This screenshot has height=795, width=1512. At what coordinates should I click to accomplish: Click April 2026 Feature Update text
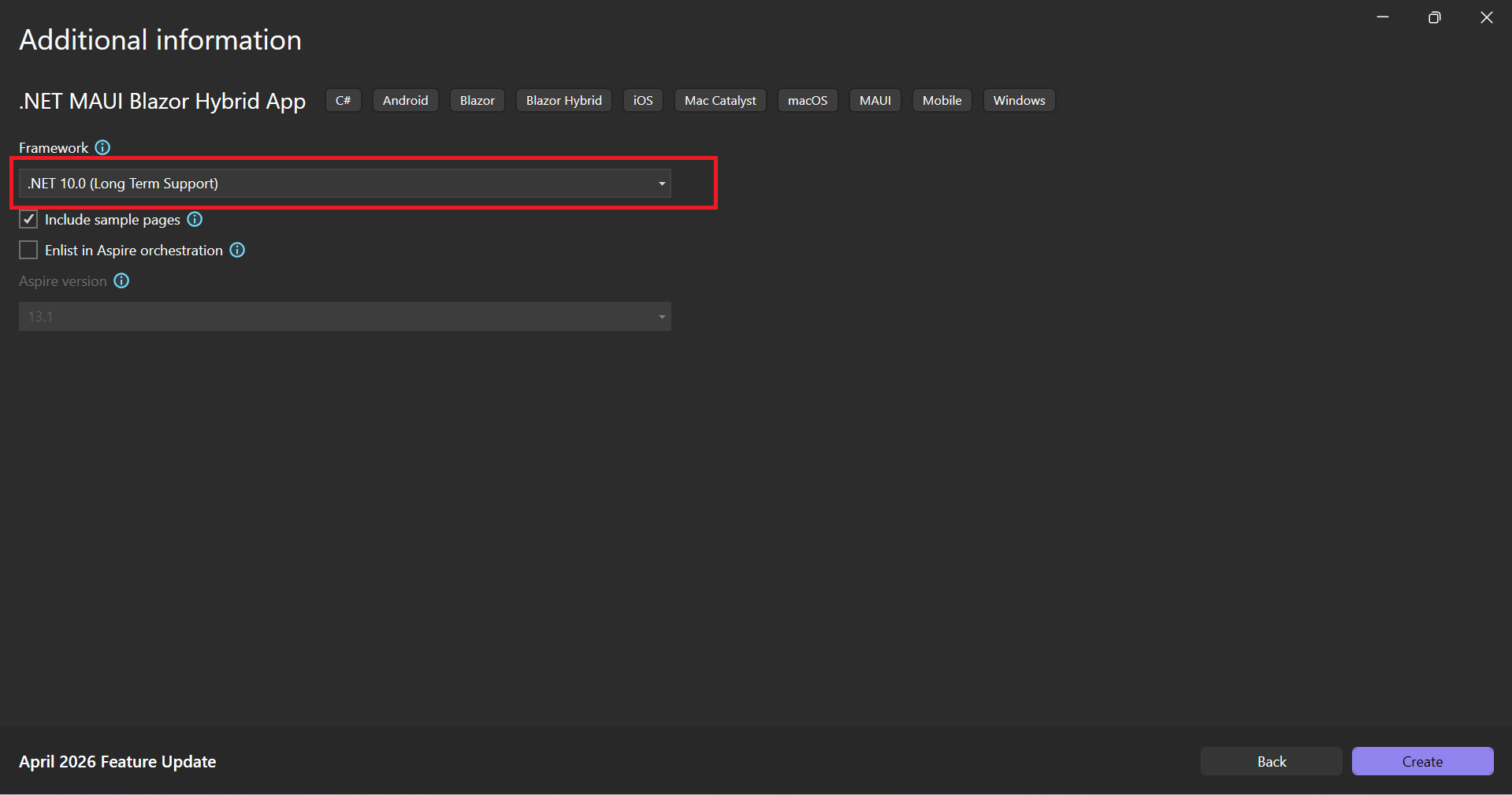[x=117, y=761]
